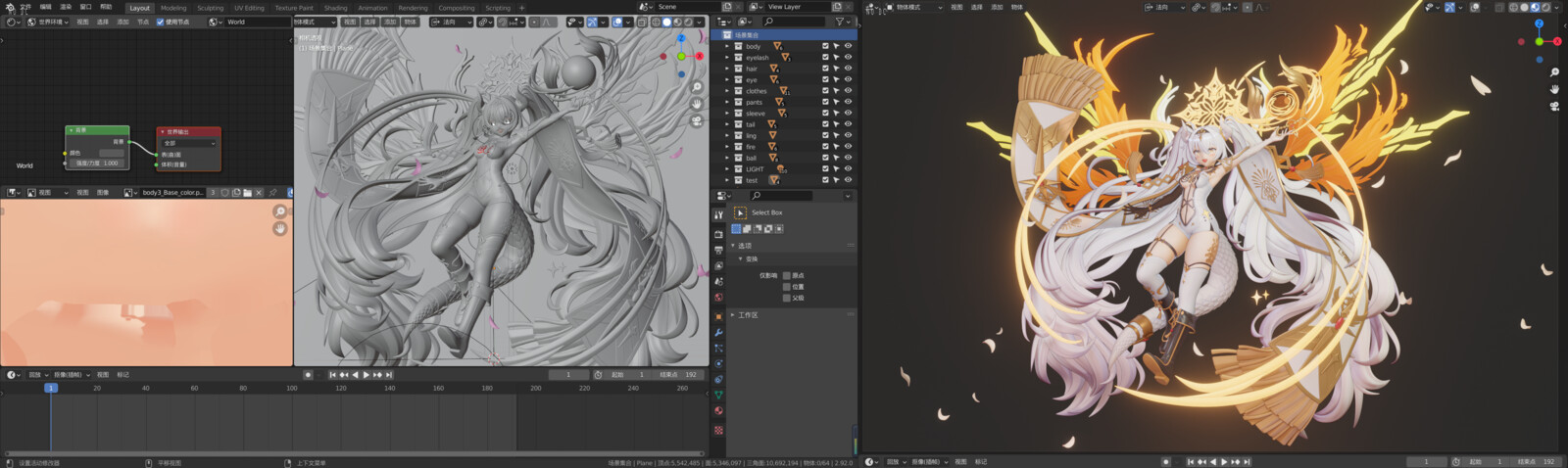Switch to Shading workspace tab
The image size is (1568, 468).
336,8
